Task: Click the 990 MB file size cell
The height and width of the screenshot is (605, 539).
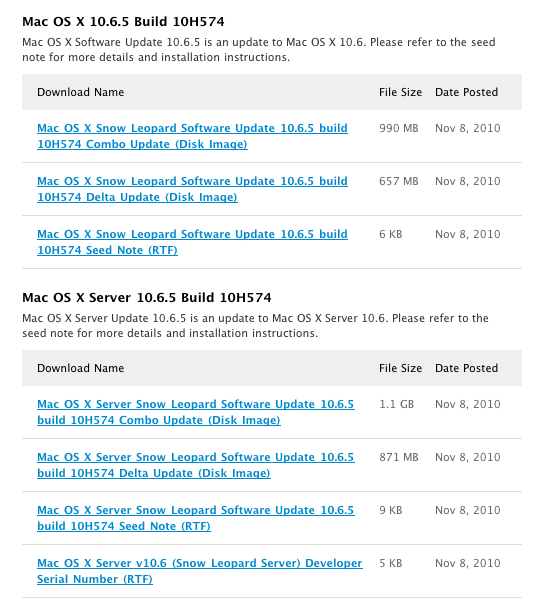Action: click(399, 128)
